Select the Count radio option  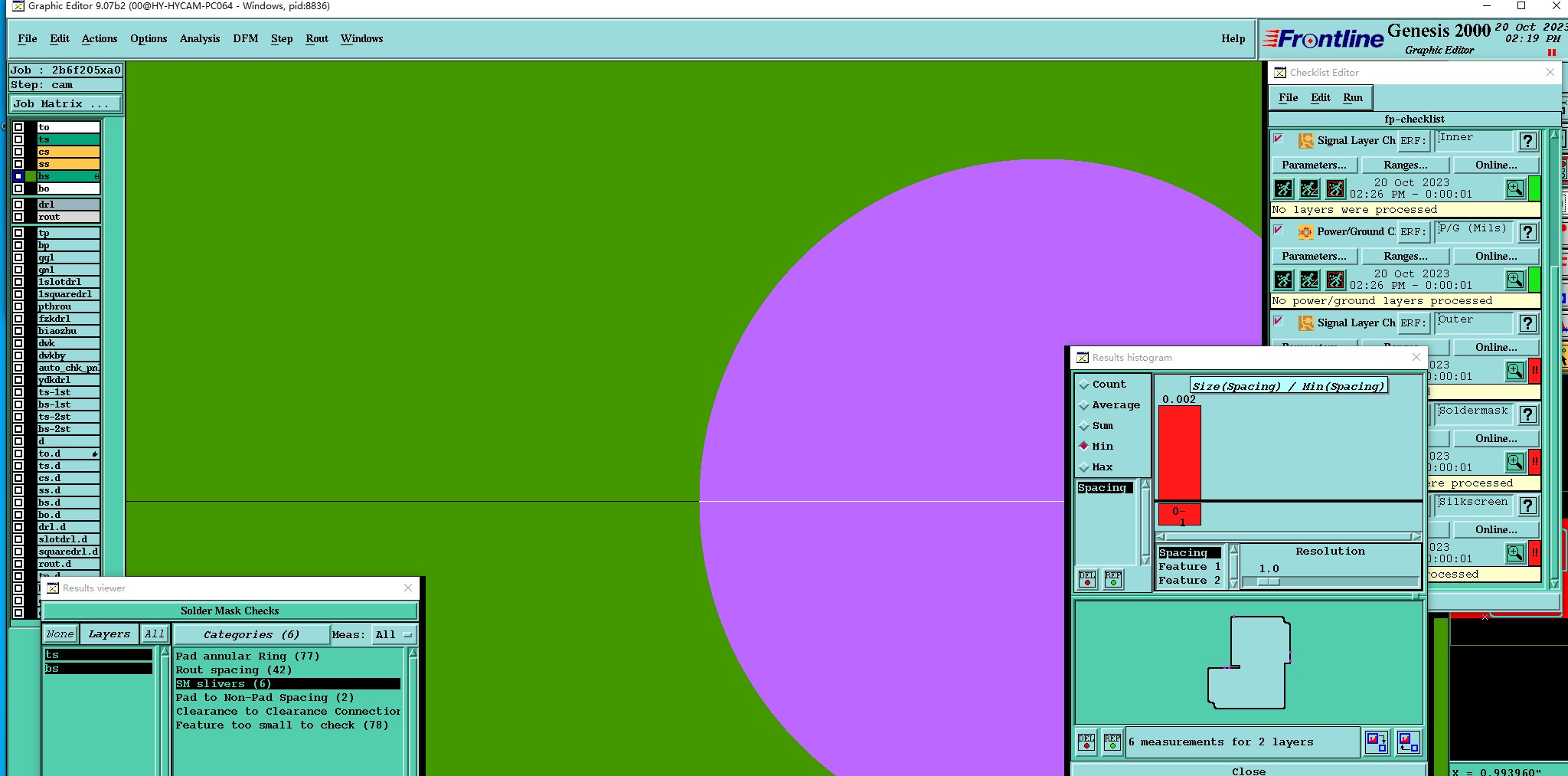click(x=1102, y=385)
